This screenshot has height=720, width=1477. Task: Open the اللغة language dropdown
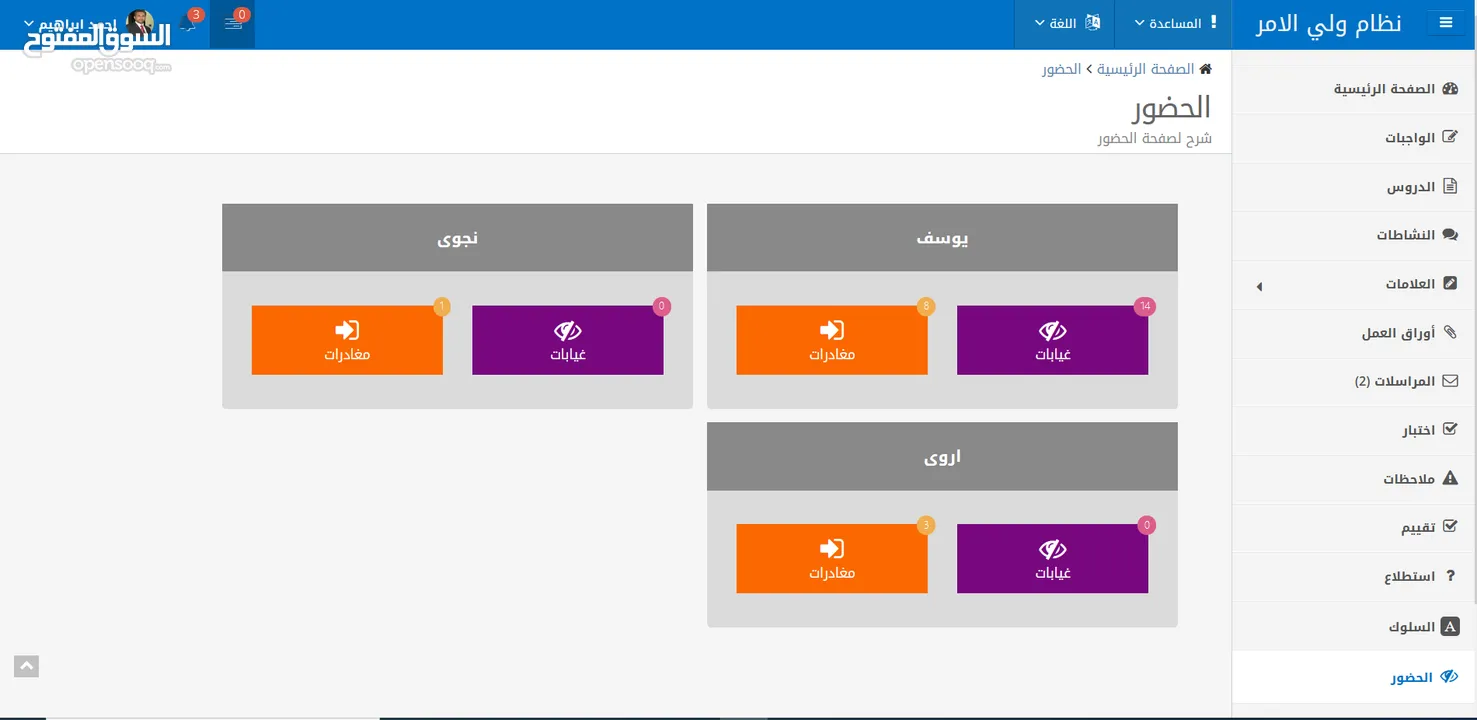tap(1064, 23)
